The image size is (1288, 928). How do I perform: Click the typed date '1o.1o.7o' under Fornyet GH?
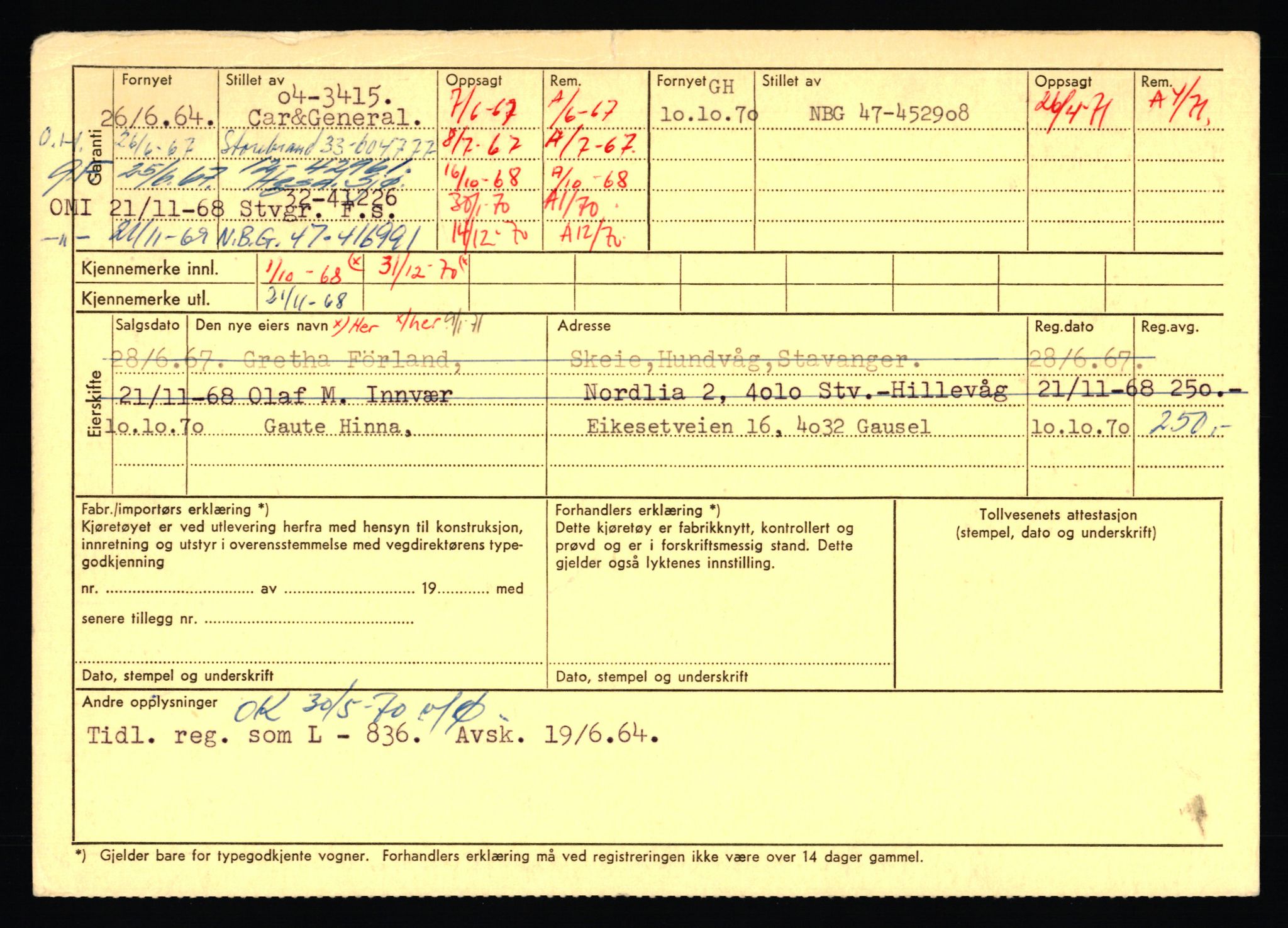click(709, 115)
